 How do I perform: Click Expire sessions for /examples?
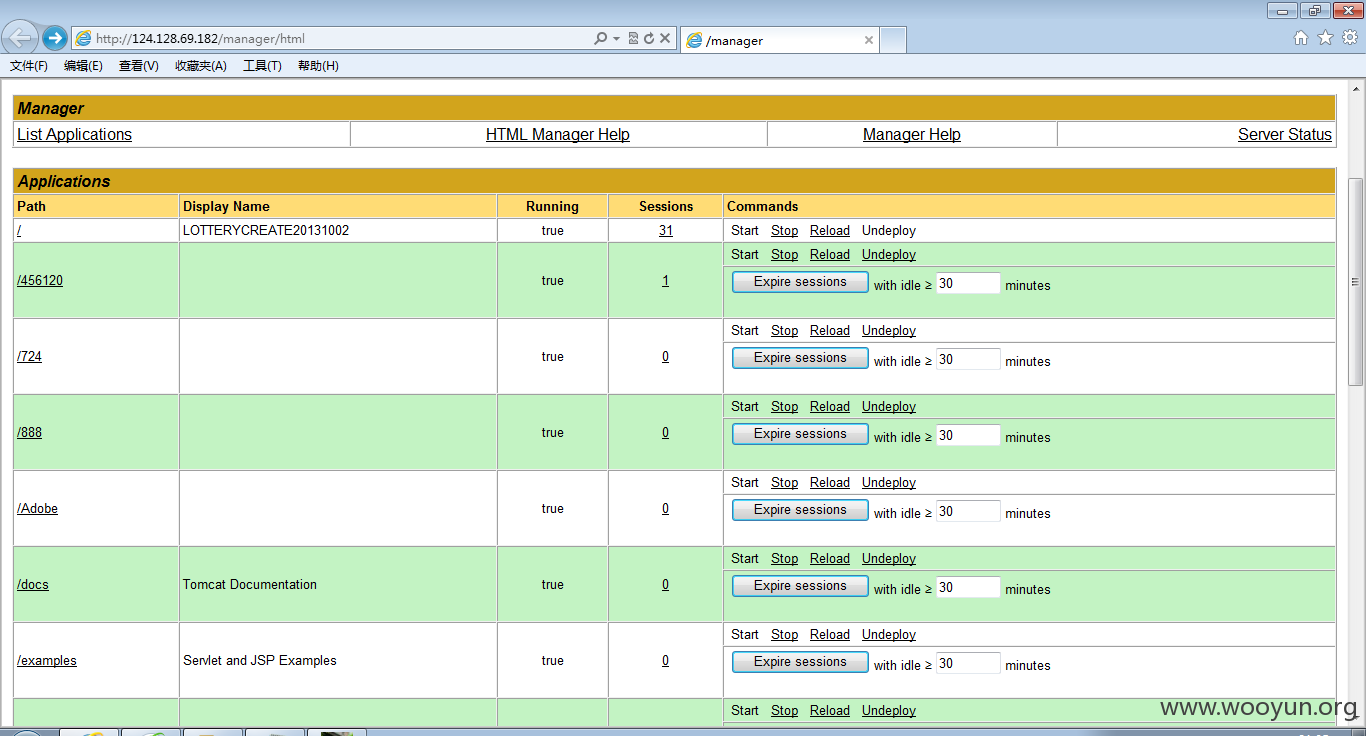[800, 662]
